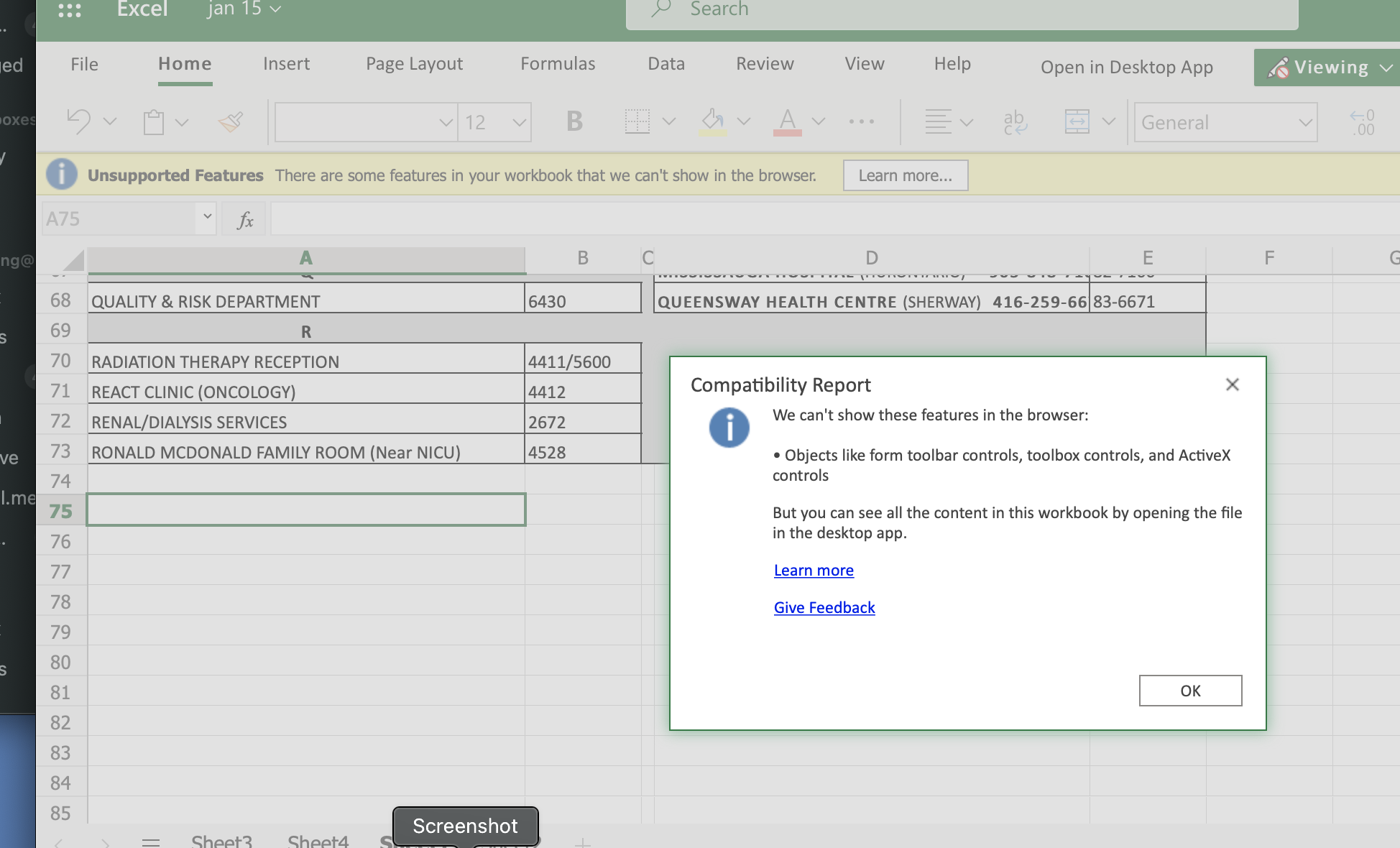
Task: Close the Compatibility Report dialog with X
Action: pyautogui.click(x=1233, y=384)
